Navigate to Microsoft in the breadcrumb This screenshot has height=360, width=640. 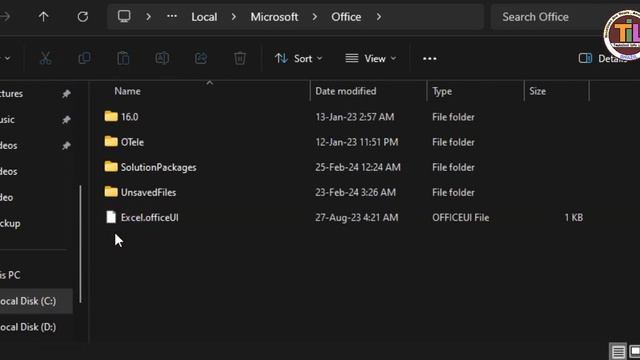pyautogui.click(x=274, y=17)
